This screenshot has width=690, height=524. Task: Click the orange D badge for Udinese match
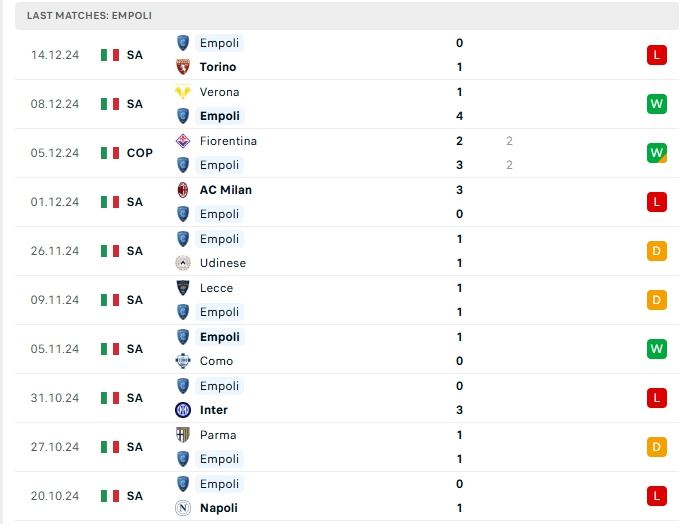click(656, 251)
